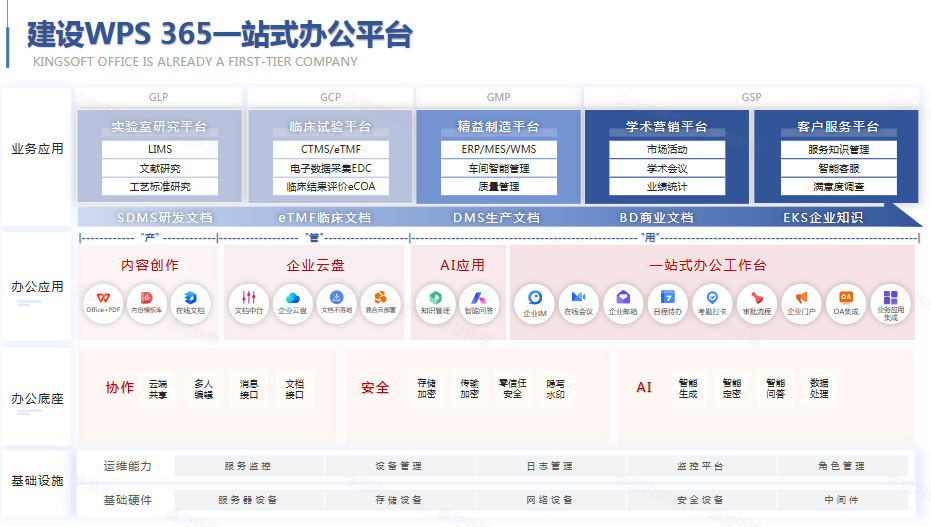Click the 角色管理 cell
931x527 pixels.
coord(842,466)
